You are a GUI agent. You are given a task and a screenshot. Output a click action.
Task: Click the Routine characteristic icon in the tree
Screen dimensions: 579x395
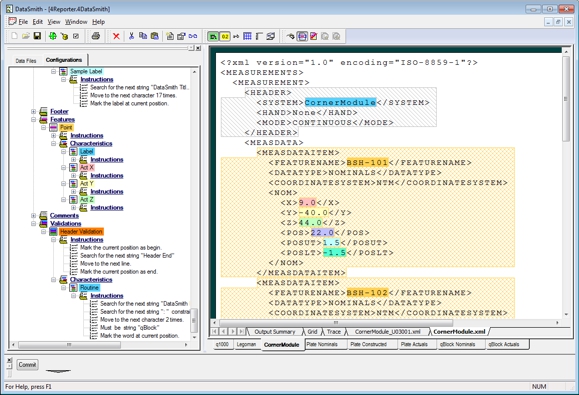(x=73, y=288)
